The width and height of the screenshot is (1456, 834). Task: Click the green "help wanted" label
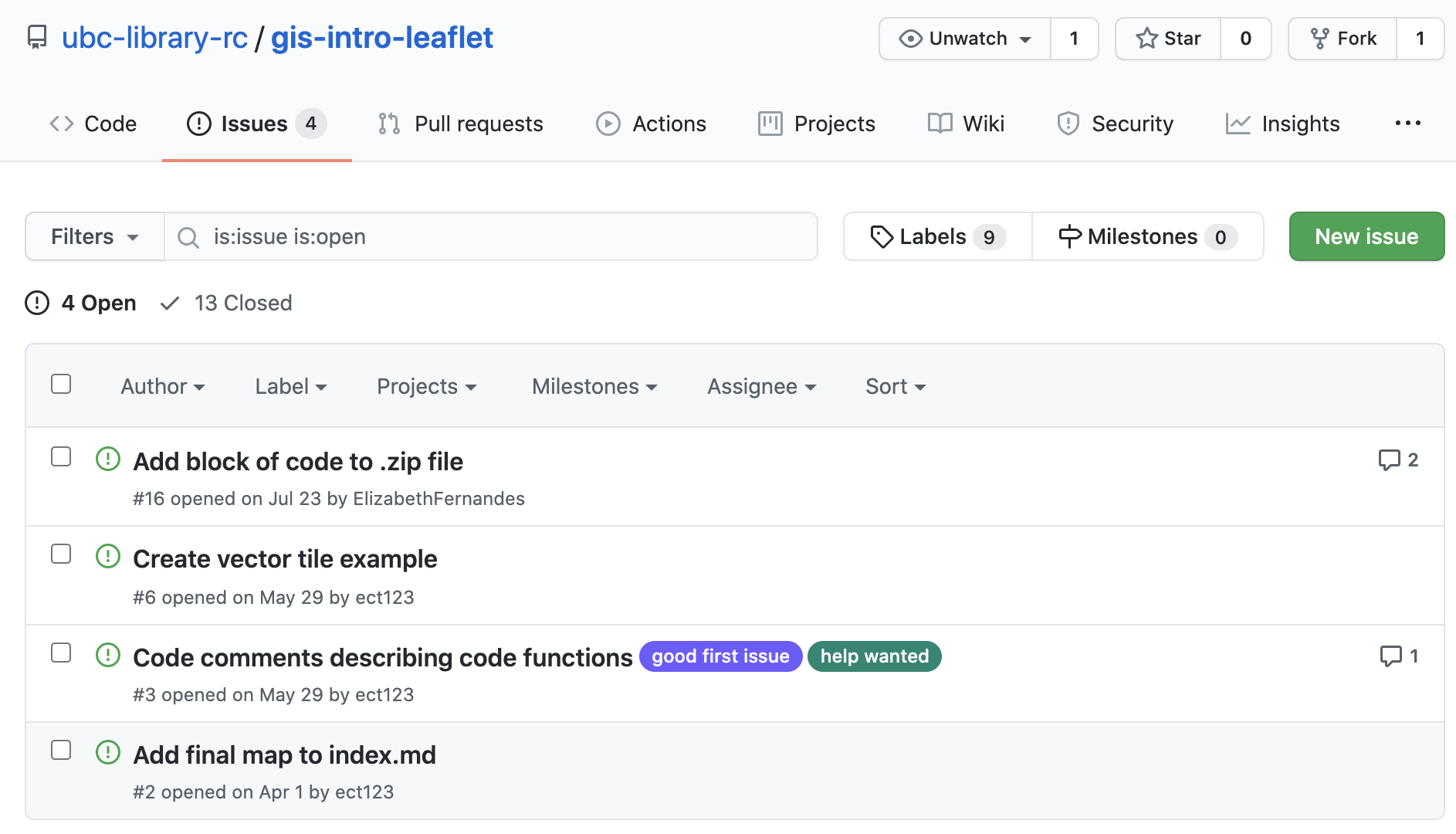point(874,656)
